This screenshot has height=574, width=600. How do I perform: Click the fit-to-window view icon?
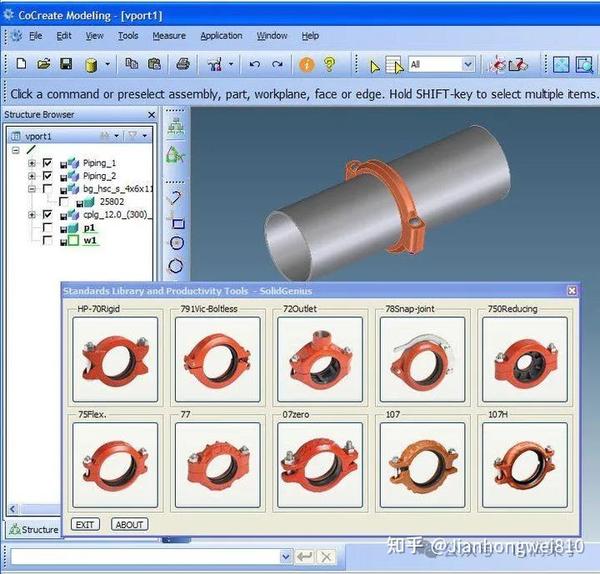pyautogui.click(x=561, y=65)
